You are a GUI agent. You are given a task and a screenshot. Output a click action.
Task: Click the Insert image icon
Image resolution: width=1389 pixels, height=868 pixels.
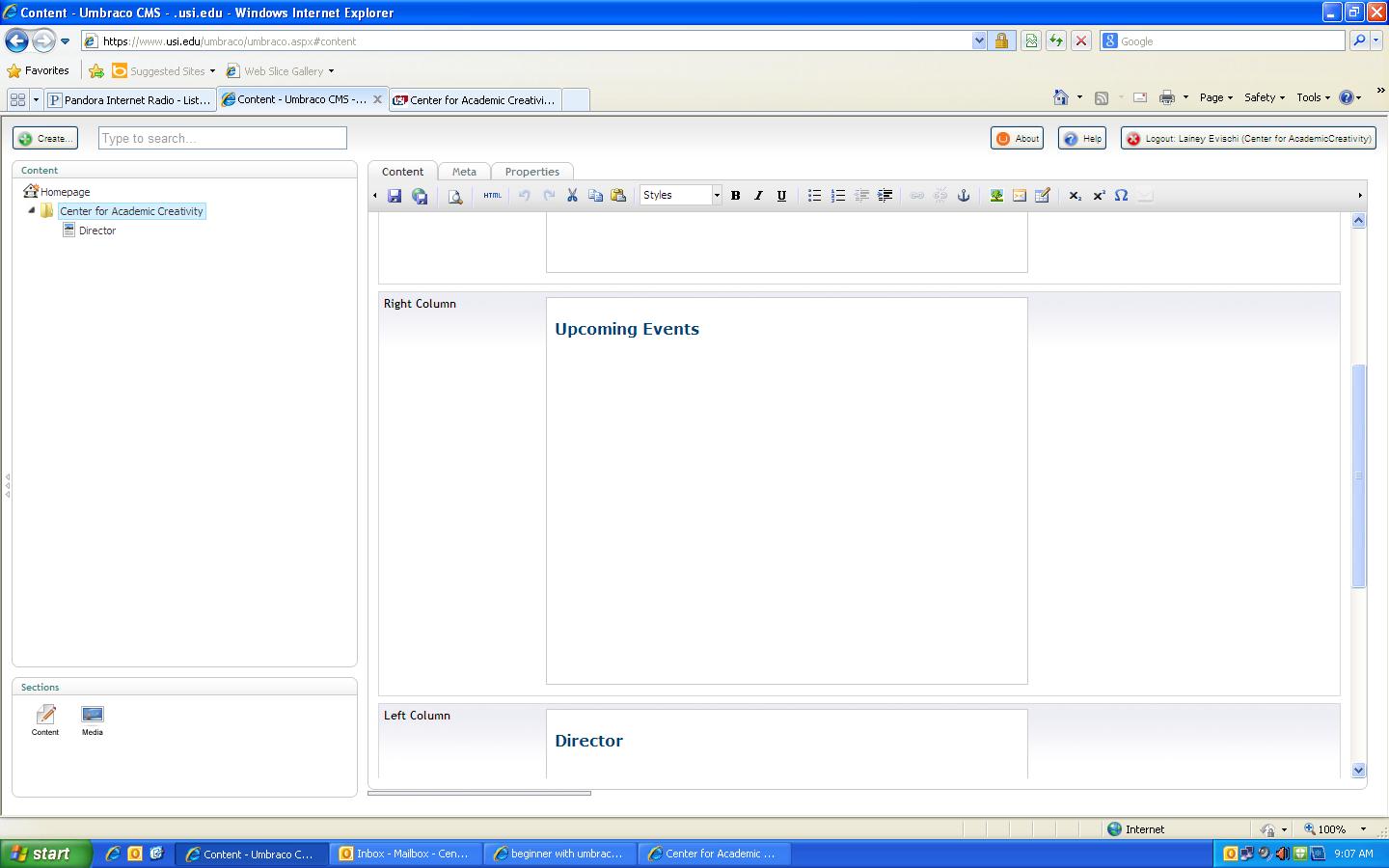996,196
